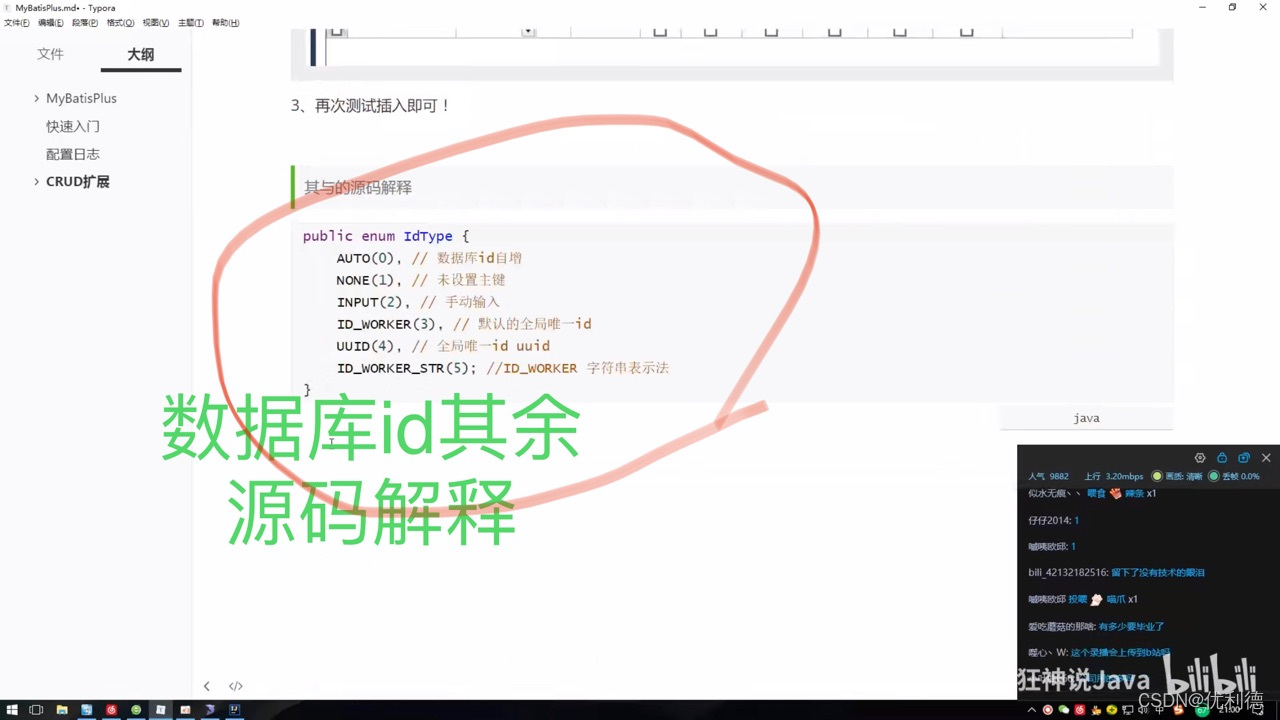This screenshot has height=720, width=1280.
Task: Jump to 快速入门 heading in outline
Action: 73,126
